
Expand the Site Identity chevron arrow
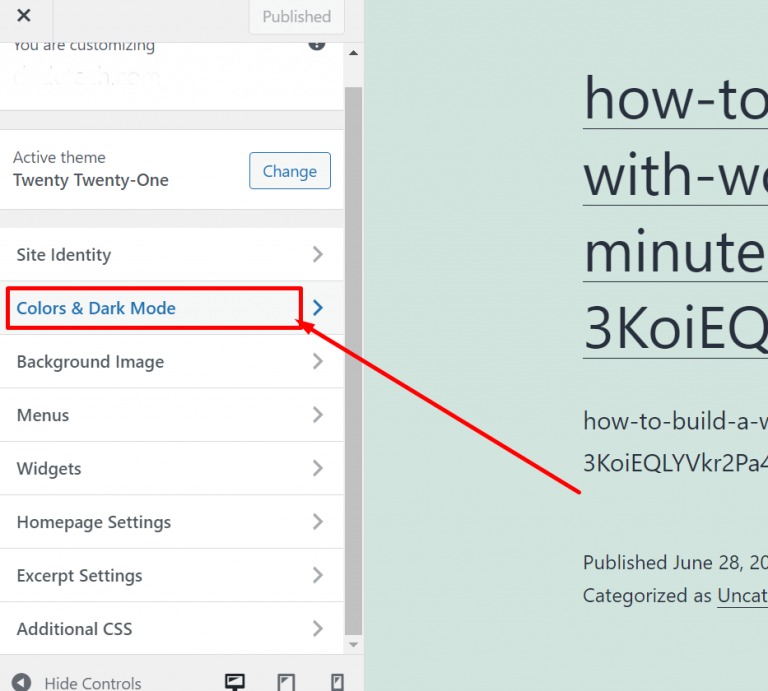coord(318,255)
